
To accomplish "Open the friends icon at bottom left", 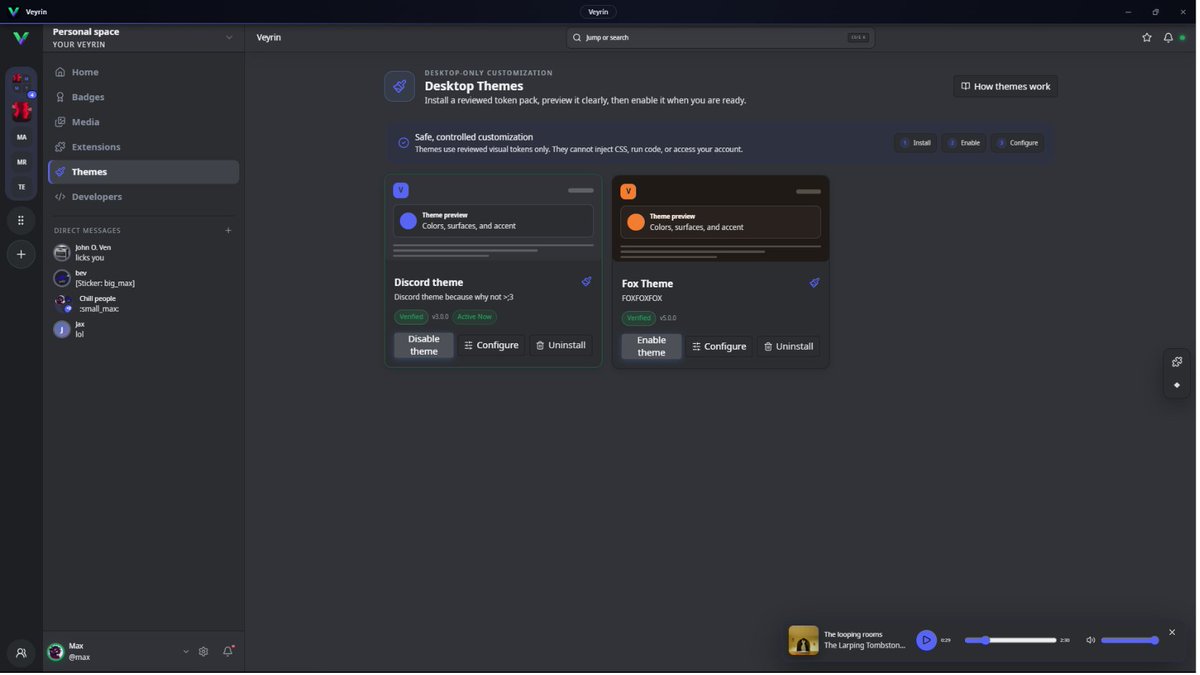I will [21, 653].
